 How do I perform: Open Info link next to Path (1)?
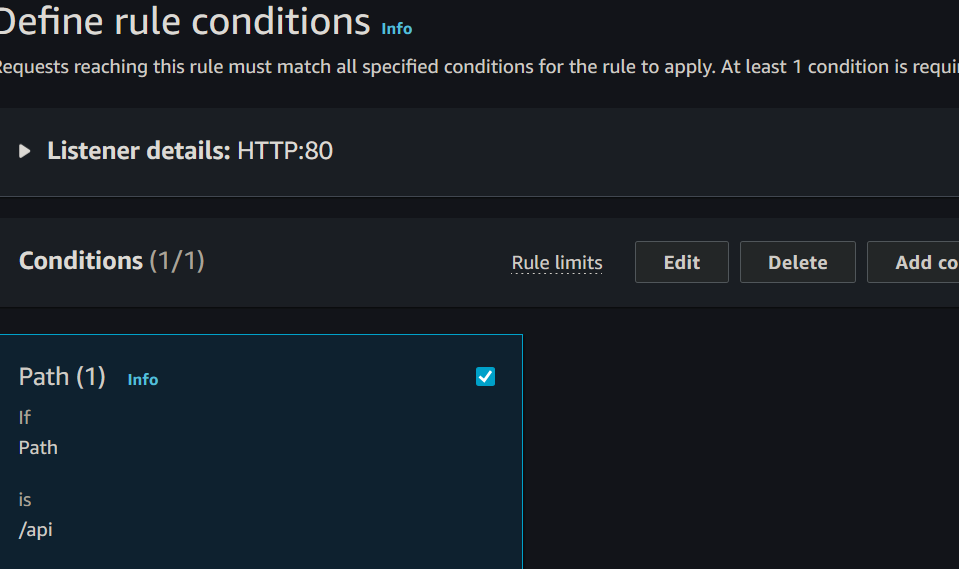pos(143,379)
